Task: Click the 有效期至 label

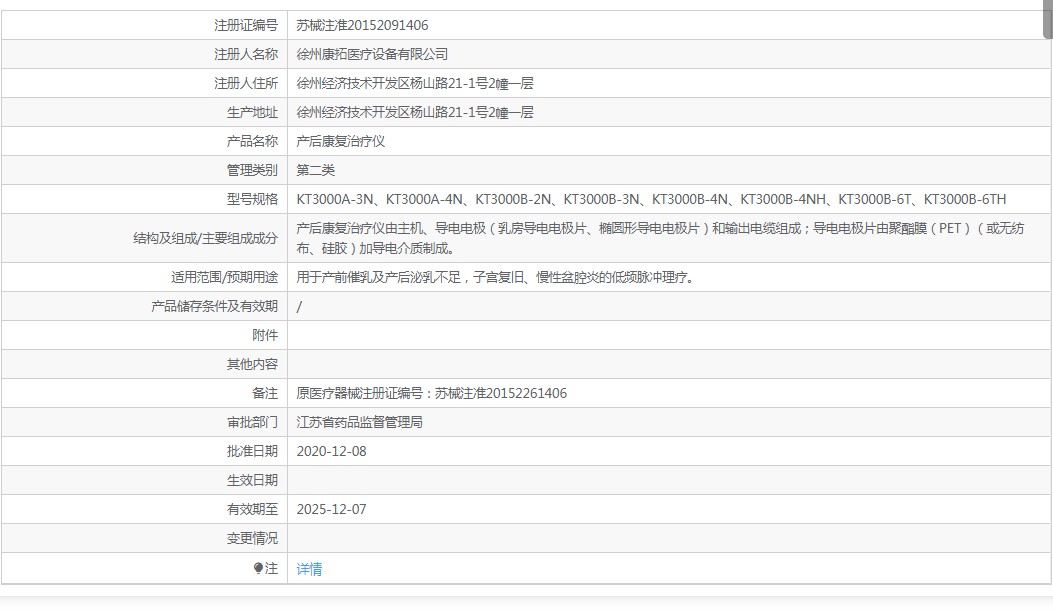Action: (x=253, y=509)
